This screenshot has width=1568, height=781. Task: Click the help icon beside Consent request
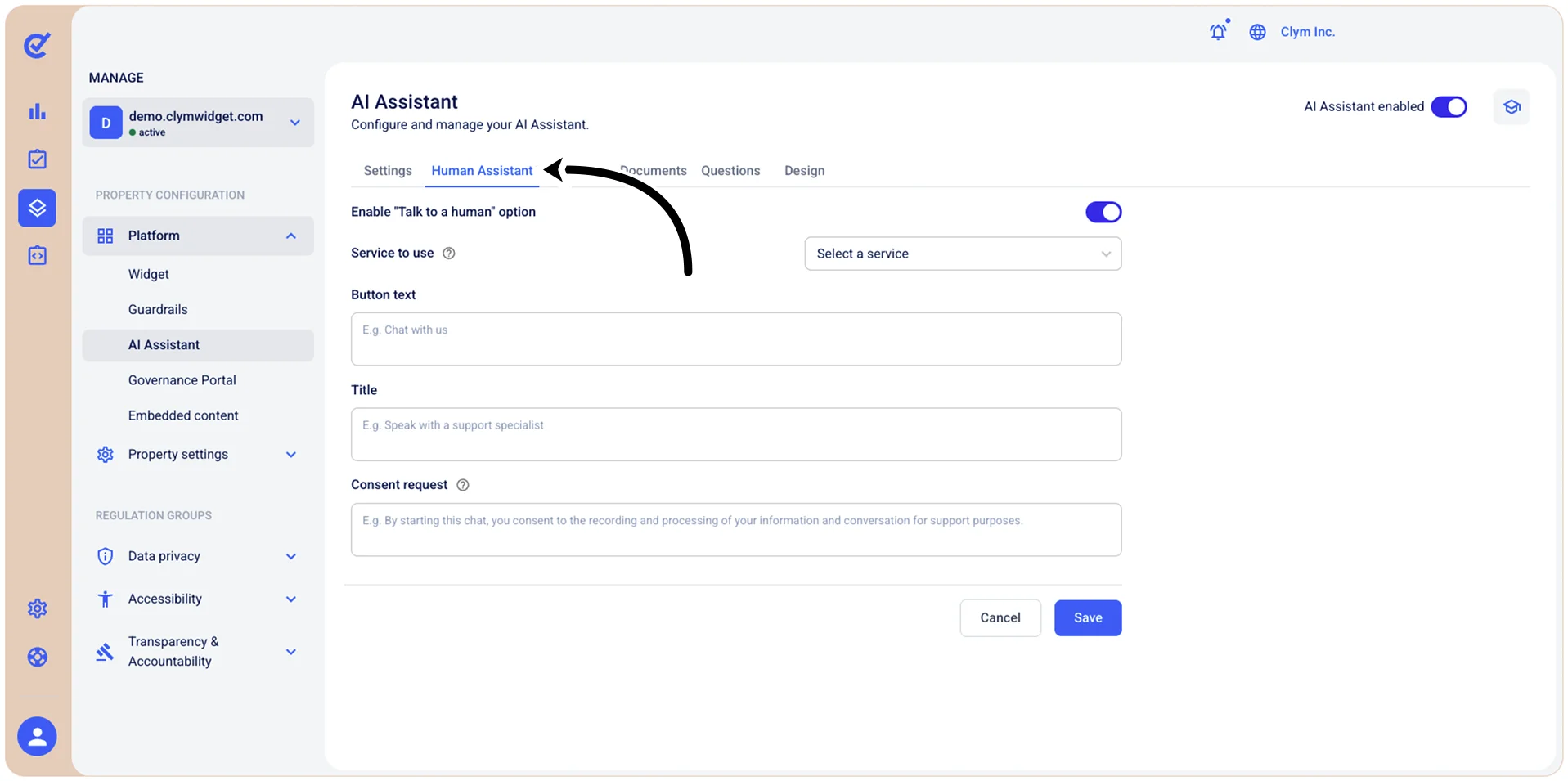pyautogui.click(x=462, y=485)
